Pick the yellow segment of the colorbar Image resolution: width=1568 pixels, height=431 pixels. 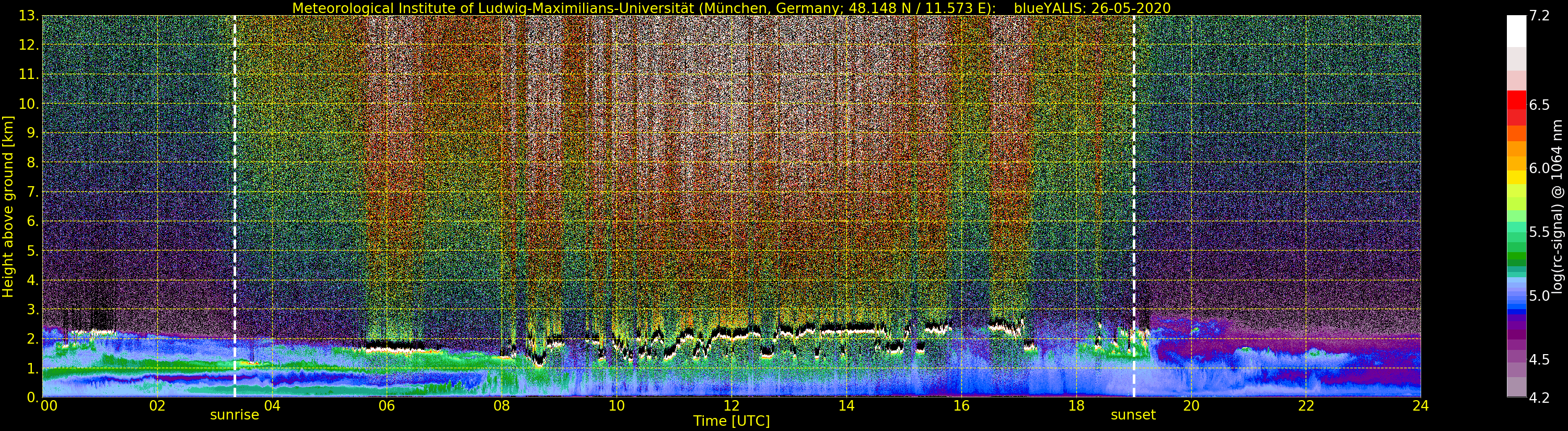[x=1516, y=177]
